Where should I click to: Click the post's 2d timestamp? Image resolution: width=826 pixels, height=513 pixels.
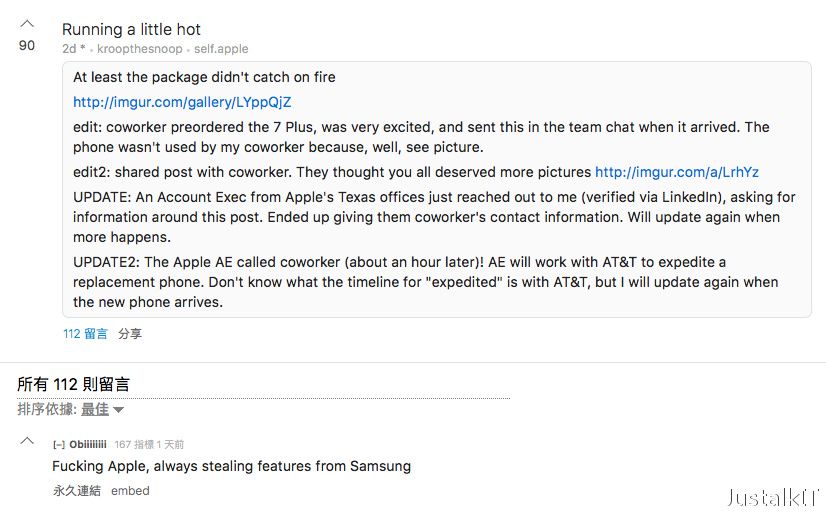[x=70, y=49]
